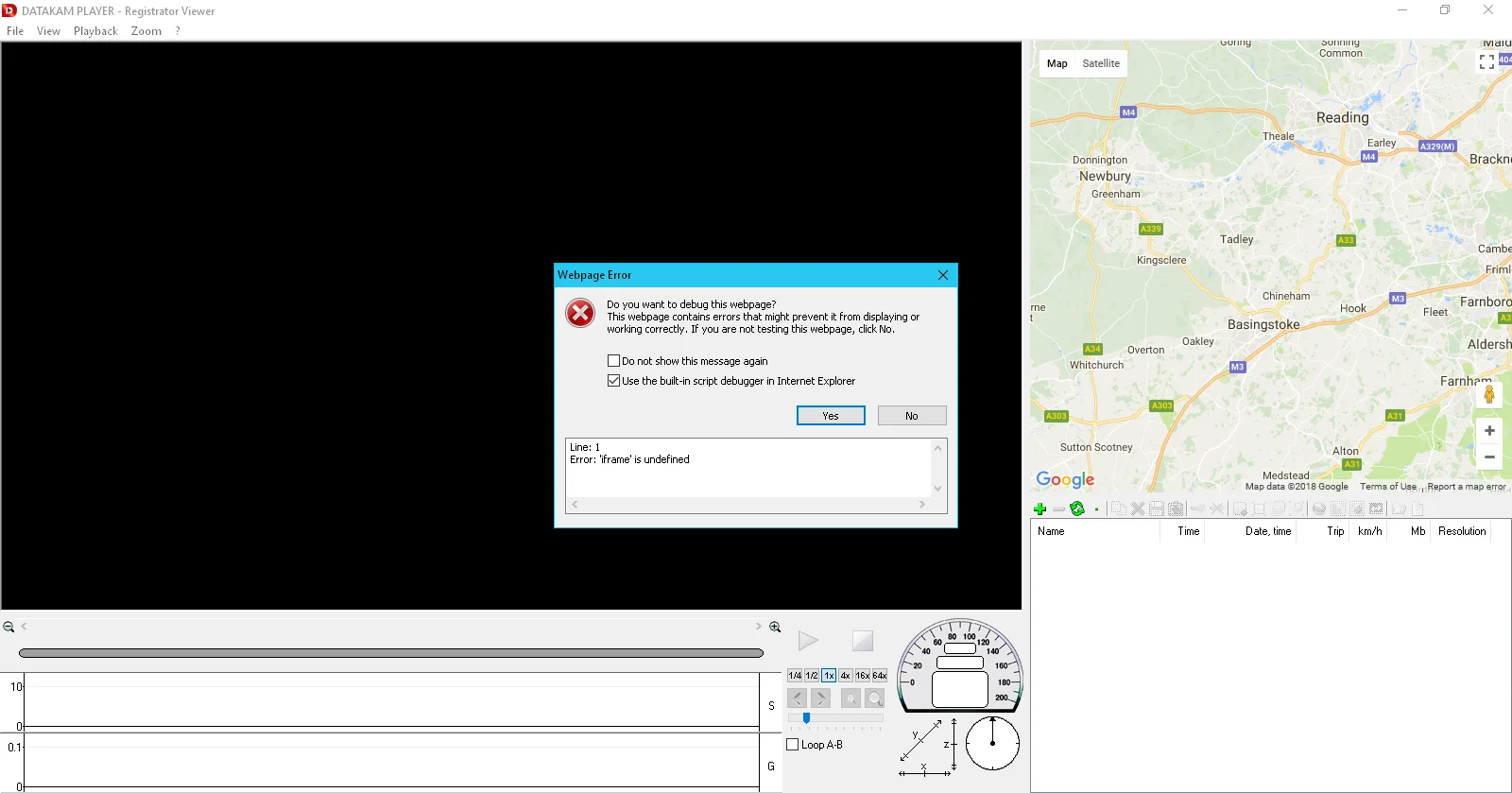The height and width of the screenshot is (793, 1512).
Task: Add files with the green plus icon
Action: 1039,509
